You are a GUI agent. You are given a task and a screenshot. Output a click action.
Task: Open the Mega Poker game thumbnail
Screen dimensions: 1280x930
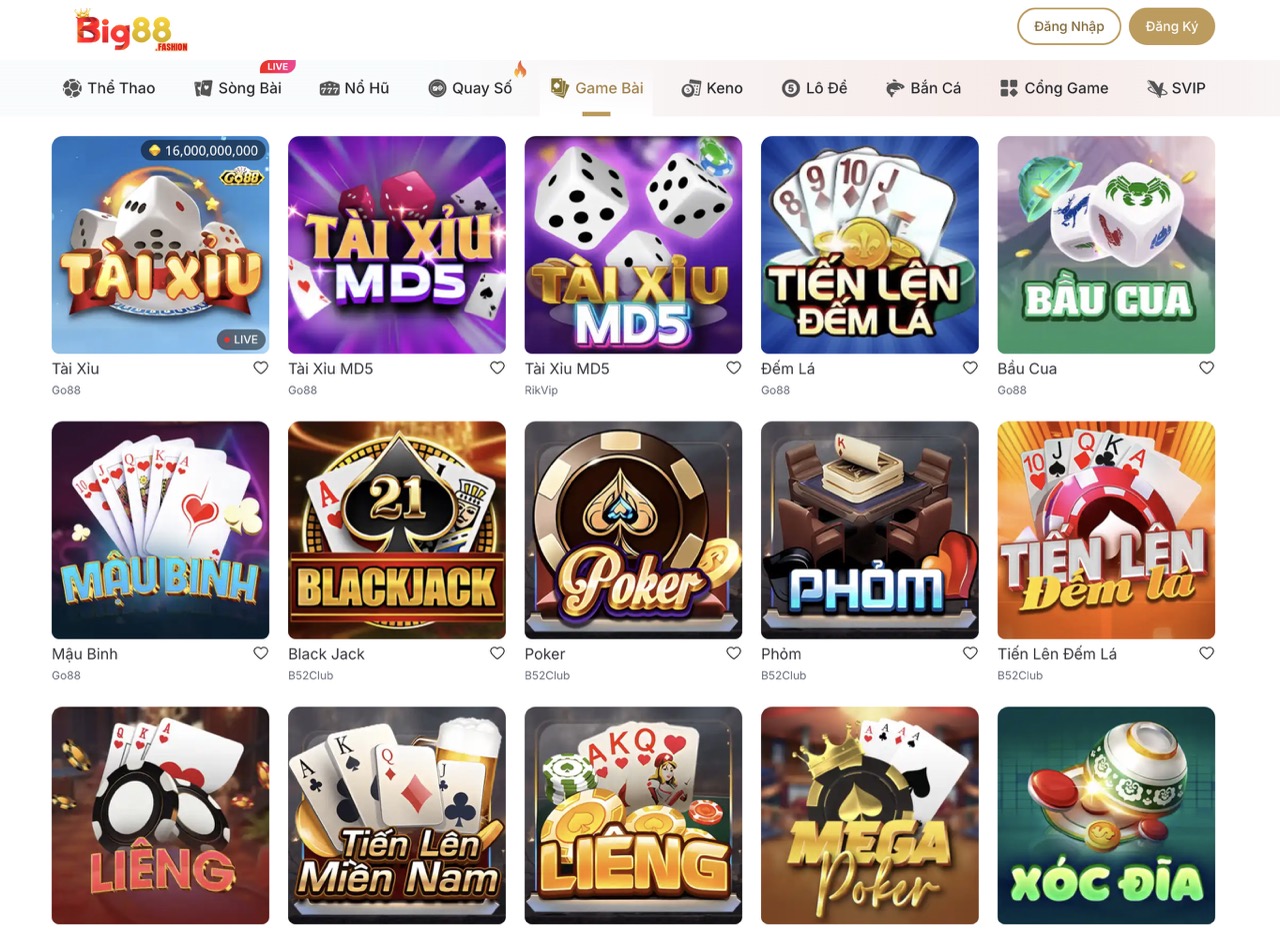[870, 815]
